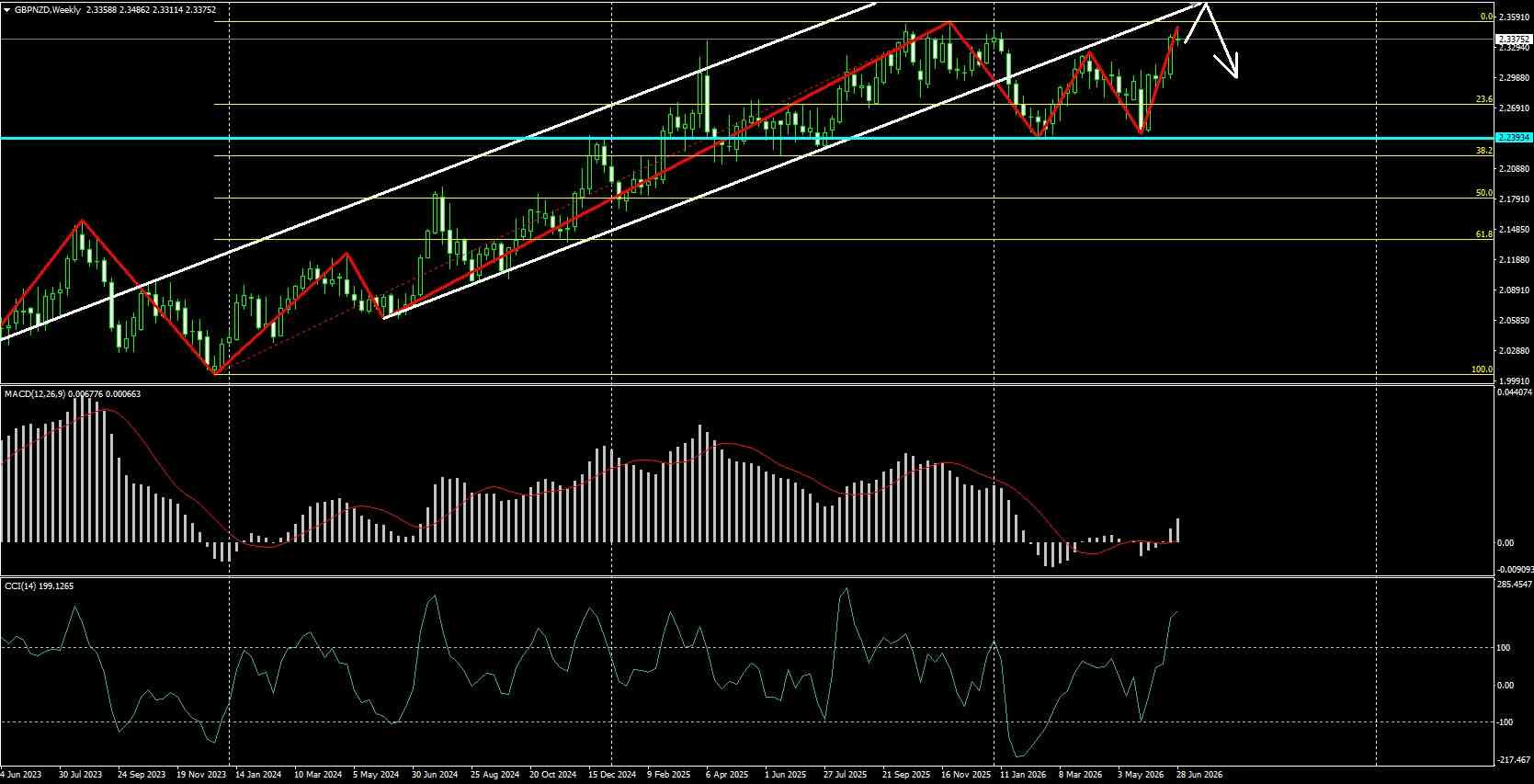
Task: Click the -0.009093 MACD scale value
Action: point(1515,568)
